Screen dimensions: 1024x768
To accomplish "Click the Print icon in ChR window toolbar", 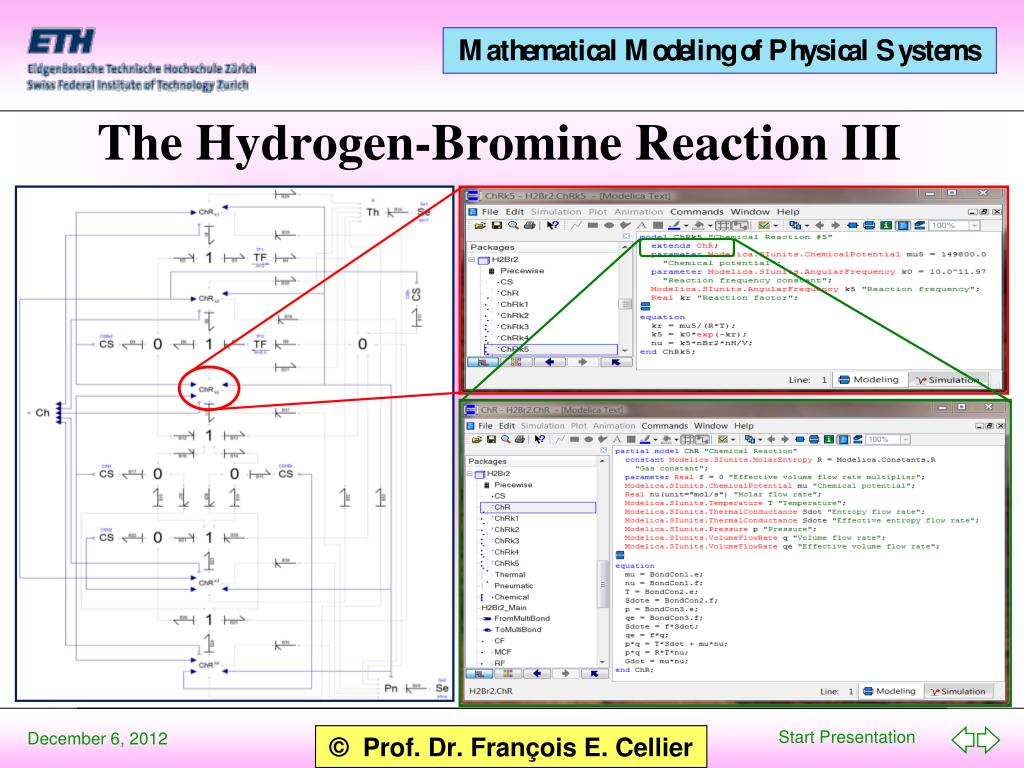I will click(x=520, y=440).
